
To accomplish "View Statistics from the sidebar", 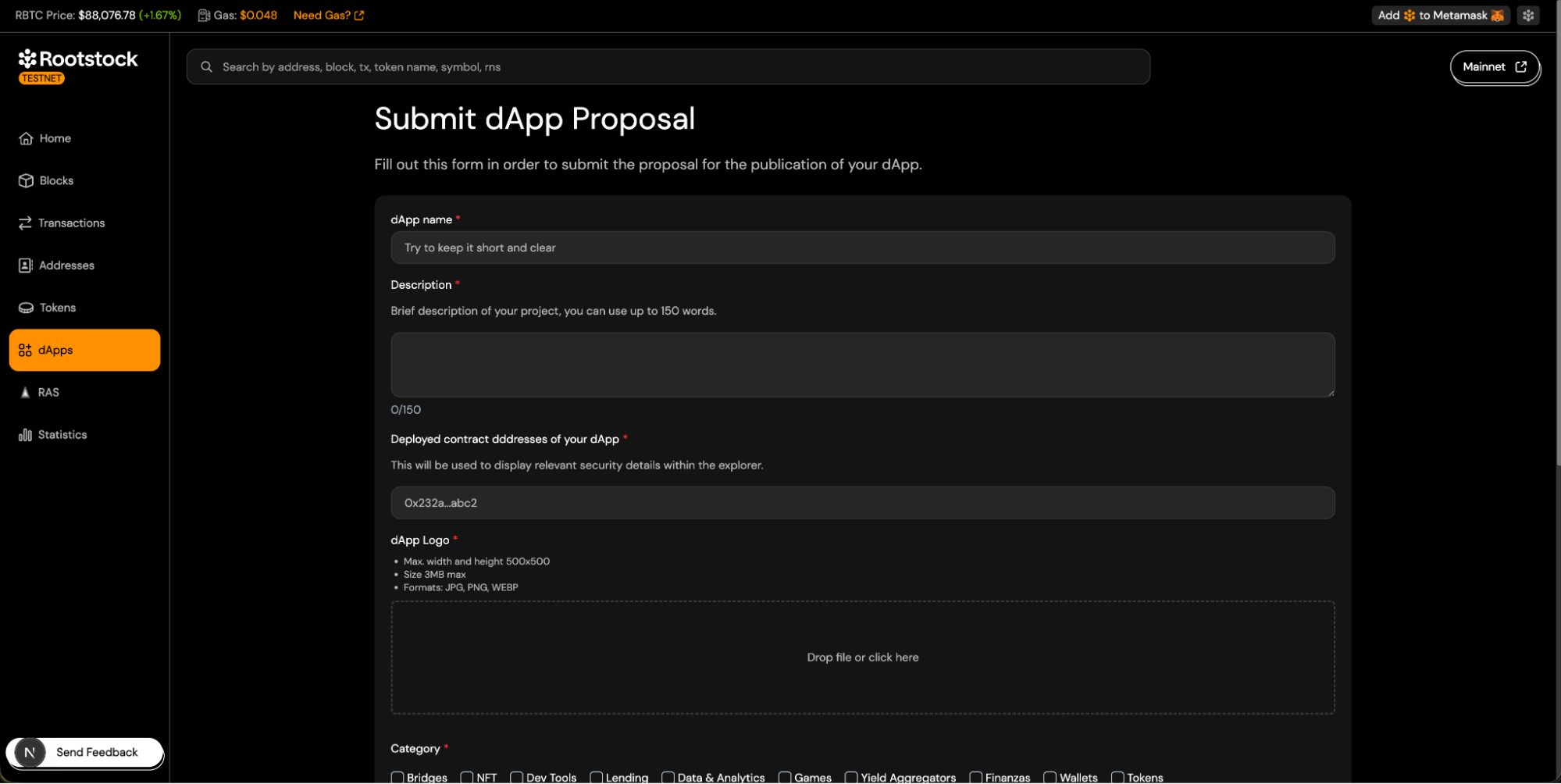I will tap(62, 434).
